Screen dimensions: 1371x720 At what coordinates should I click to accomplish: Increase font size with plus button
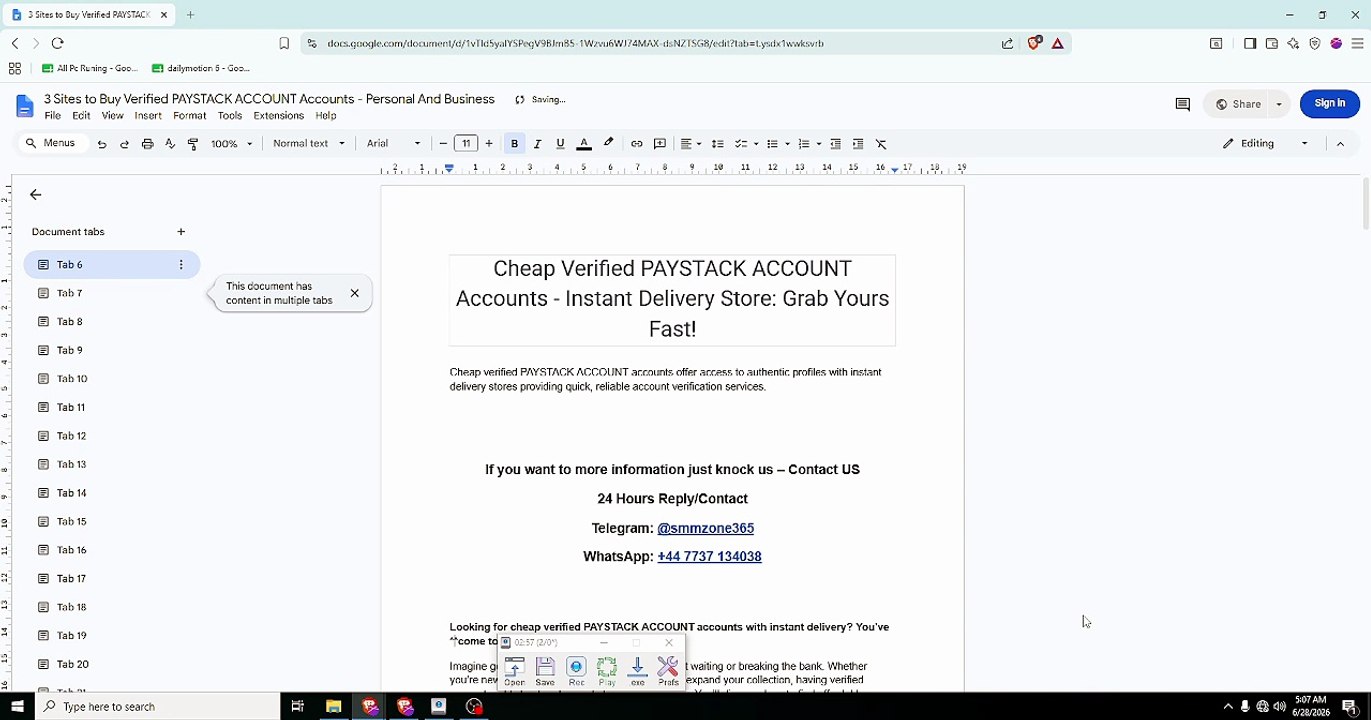[x=489, y=144]
